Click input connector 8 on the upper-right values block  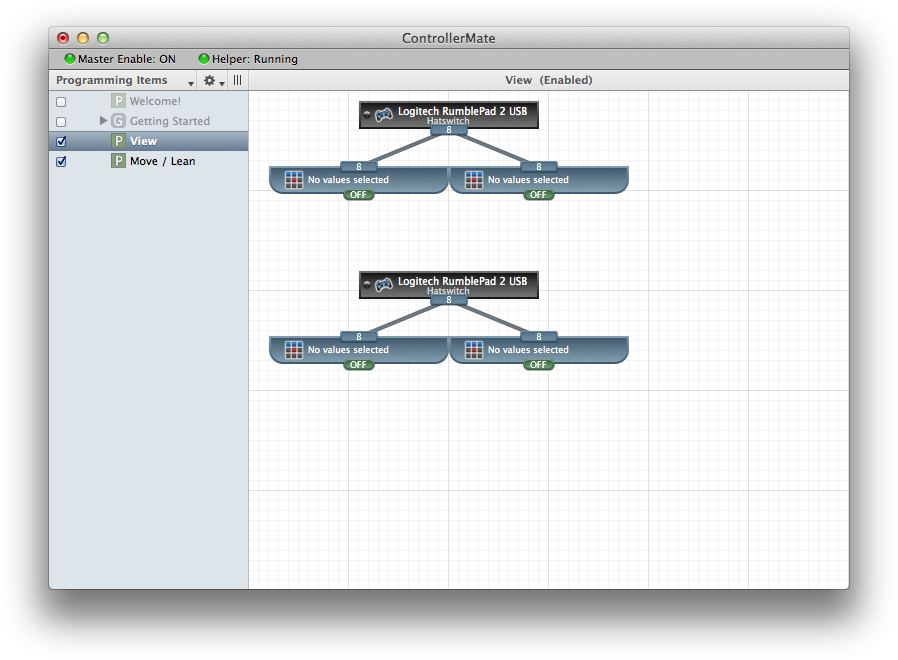point(539,167)
